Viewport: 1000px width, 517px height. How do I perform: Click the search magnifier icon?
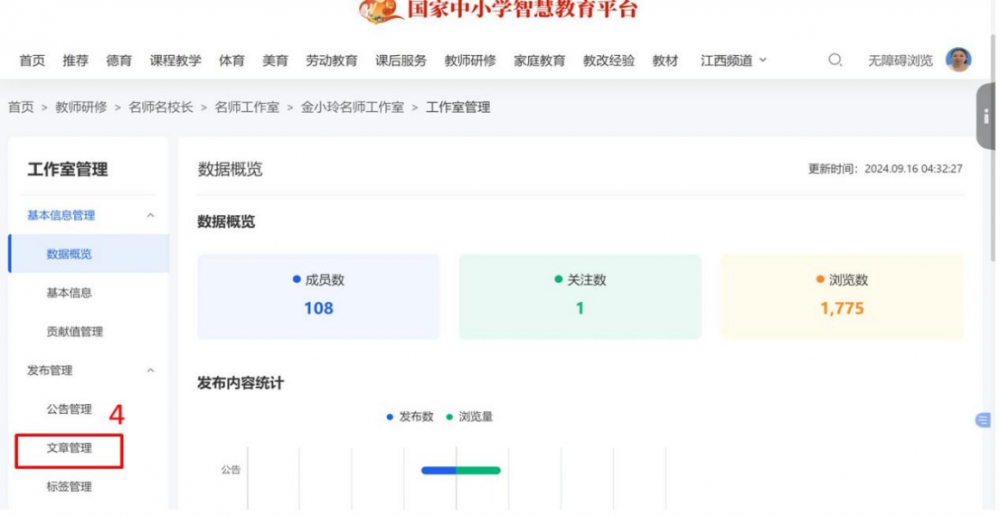[835, 61]
